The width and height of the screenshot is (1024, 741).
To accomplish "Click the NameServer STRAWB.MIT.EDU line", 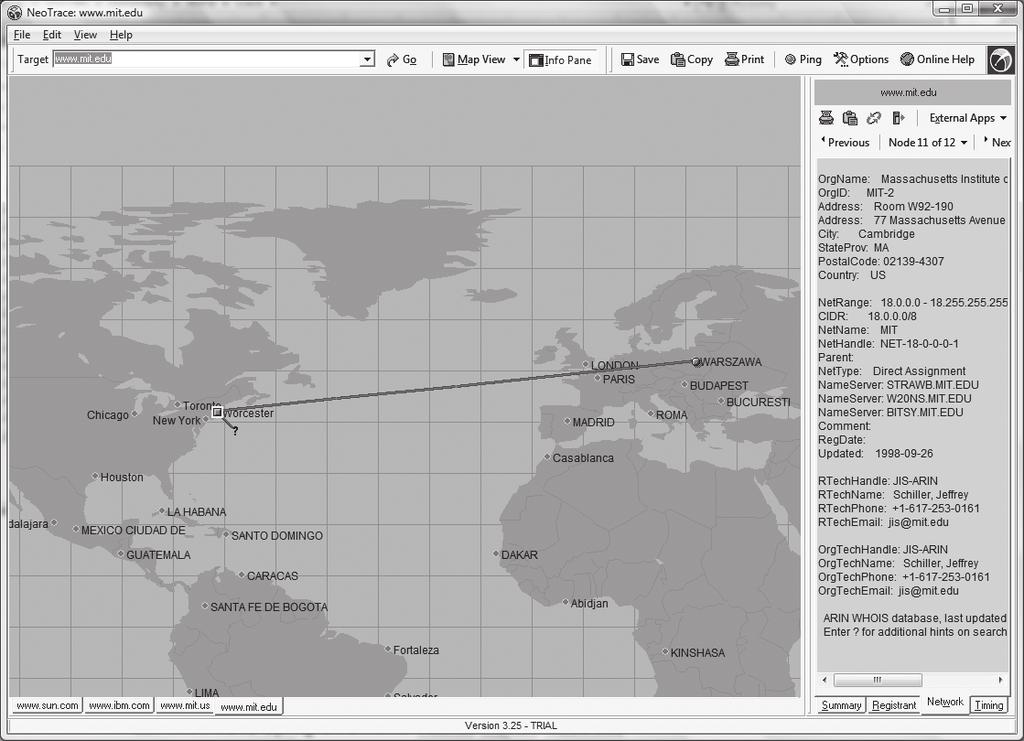I will (x=898, y=385).
